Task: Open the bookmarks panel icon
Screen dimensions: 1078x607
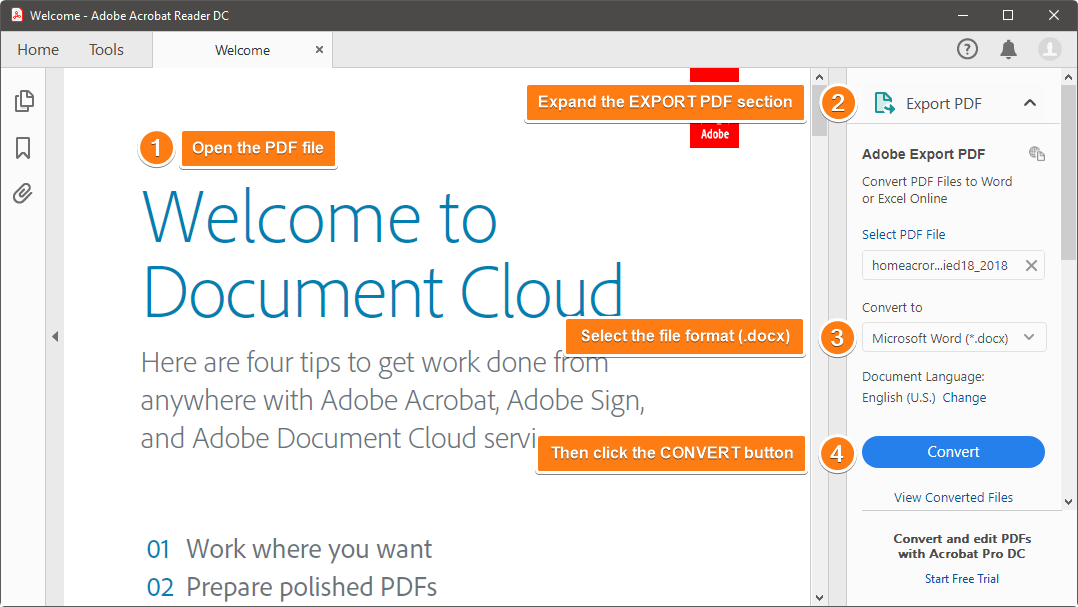Action: point(23,148)
